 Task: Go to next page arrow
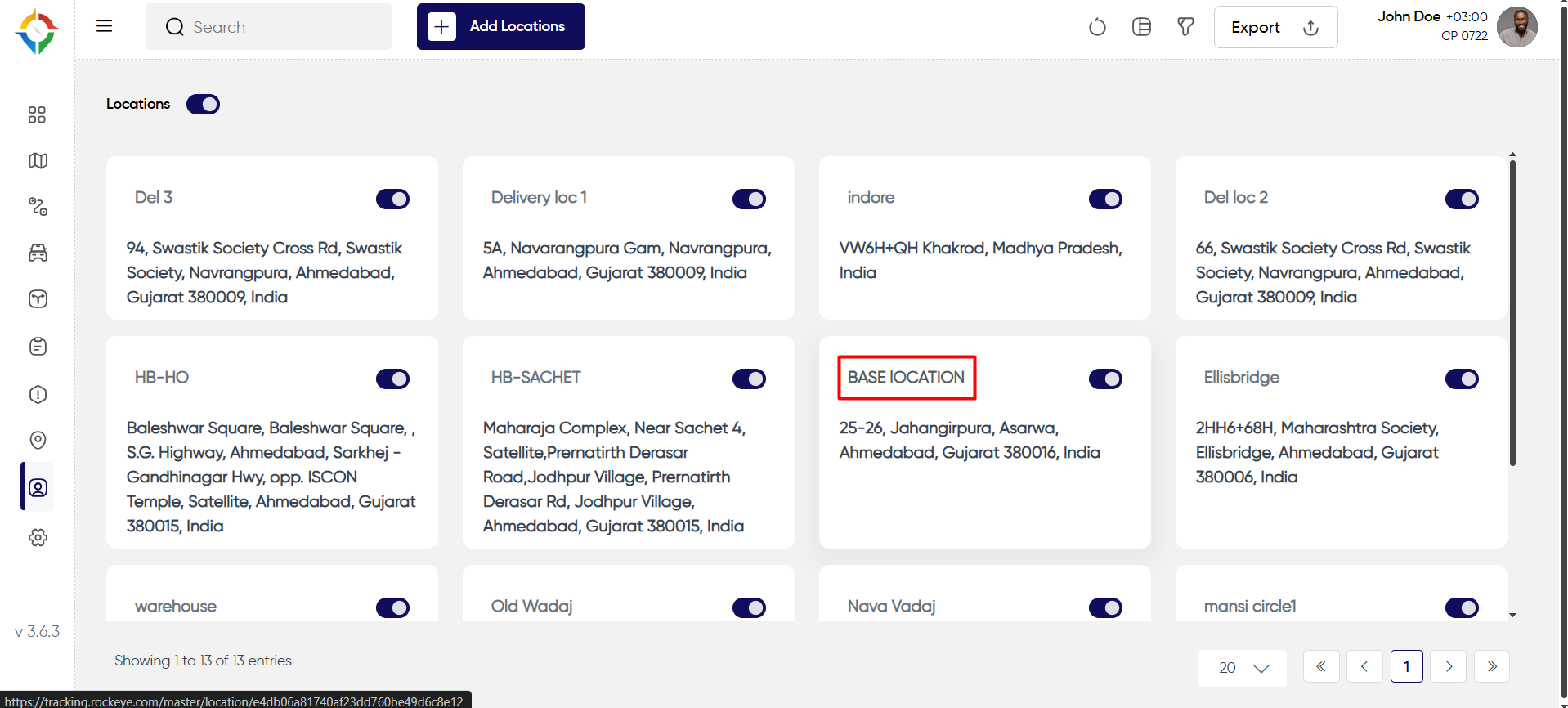pyautogui.click(x=1449, y=666)
